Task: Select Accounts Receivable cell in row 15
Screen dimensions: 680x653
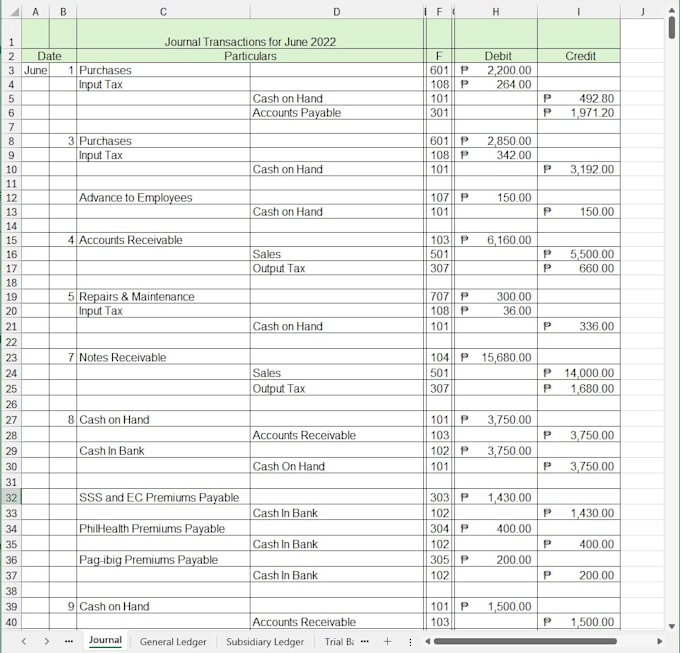Action: click(163, 240)
